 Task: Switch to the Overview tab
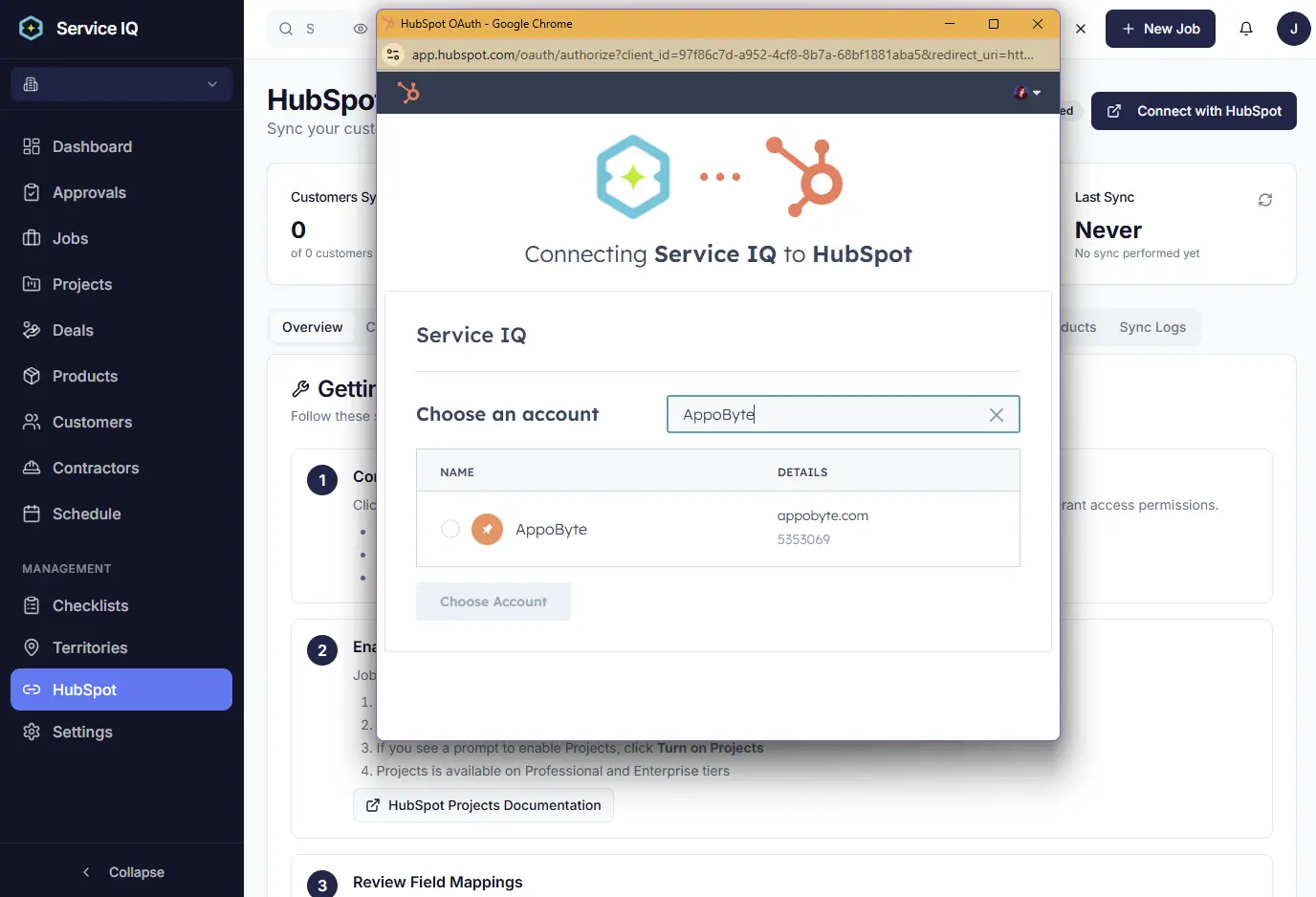[312, 327]
